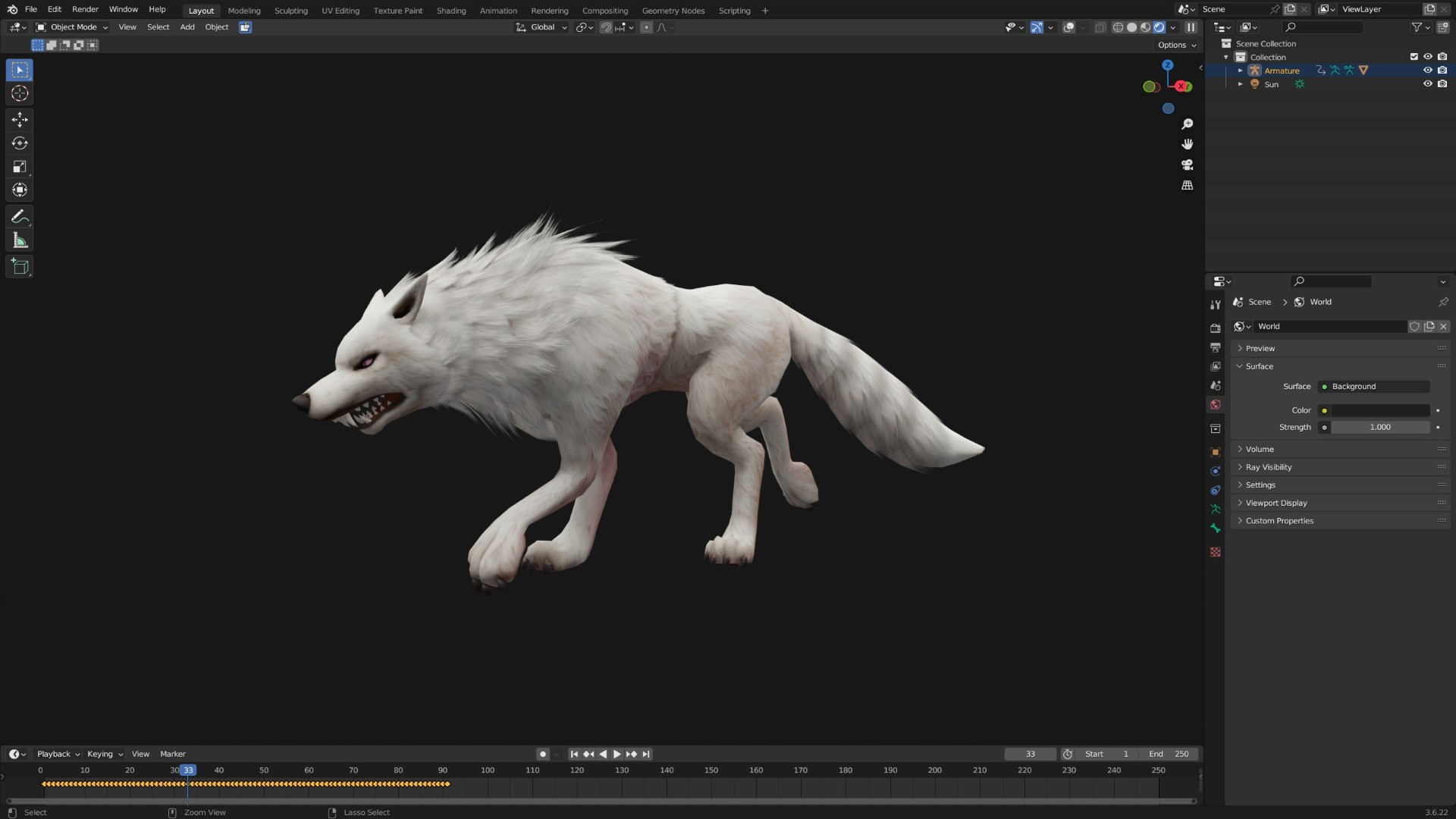Select the Transform tool

coord(20,190)
